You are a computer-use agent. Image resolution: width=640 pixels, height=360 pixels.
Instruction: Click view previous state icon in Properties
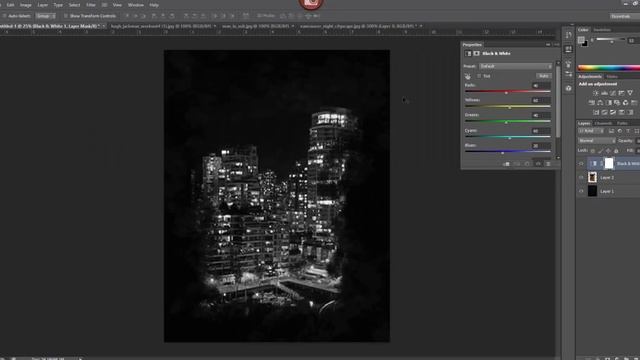(517, 164)
